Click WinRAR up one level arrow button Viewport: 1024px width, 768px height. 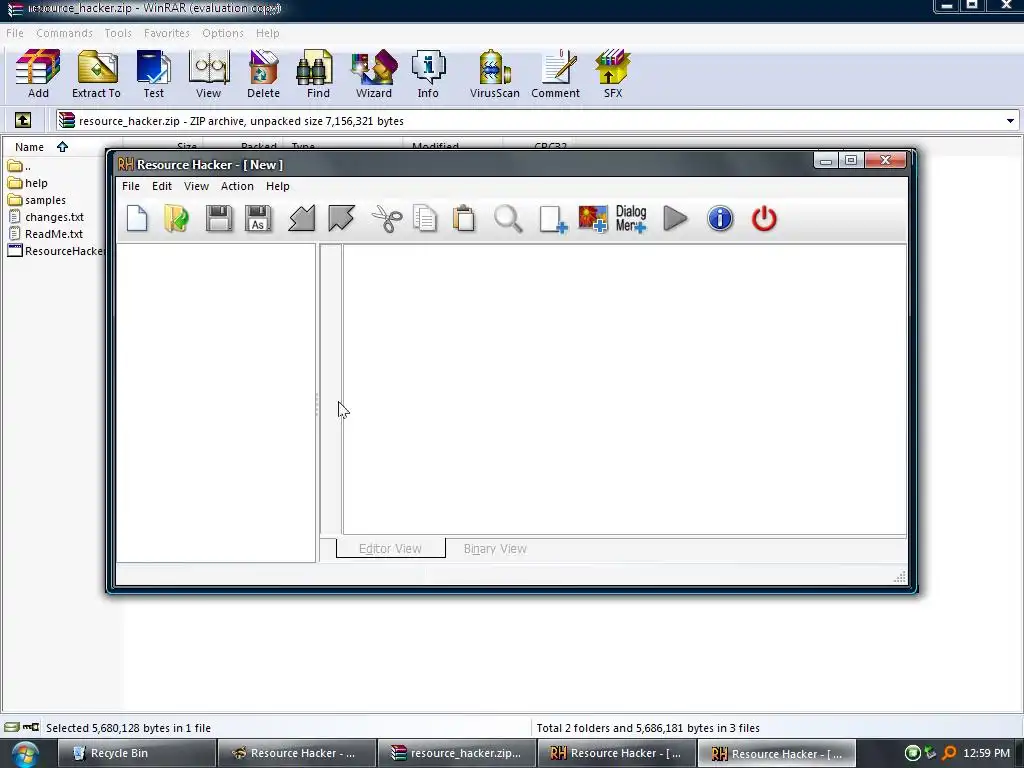tap(23, 120)
